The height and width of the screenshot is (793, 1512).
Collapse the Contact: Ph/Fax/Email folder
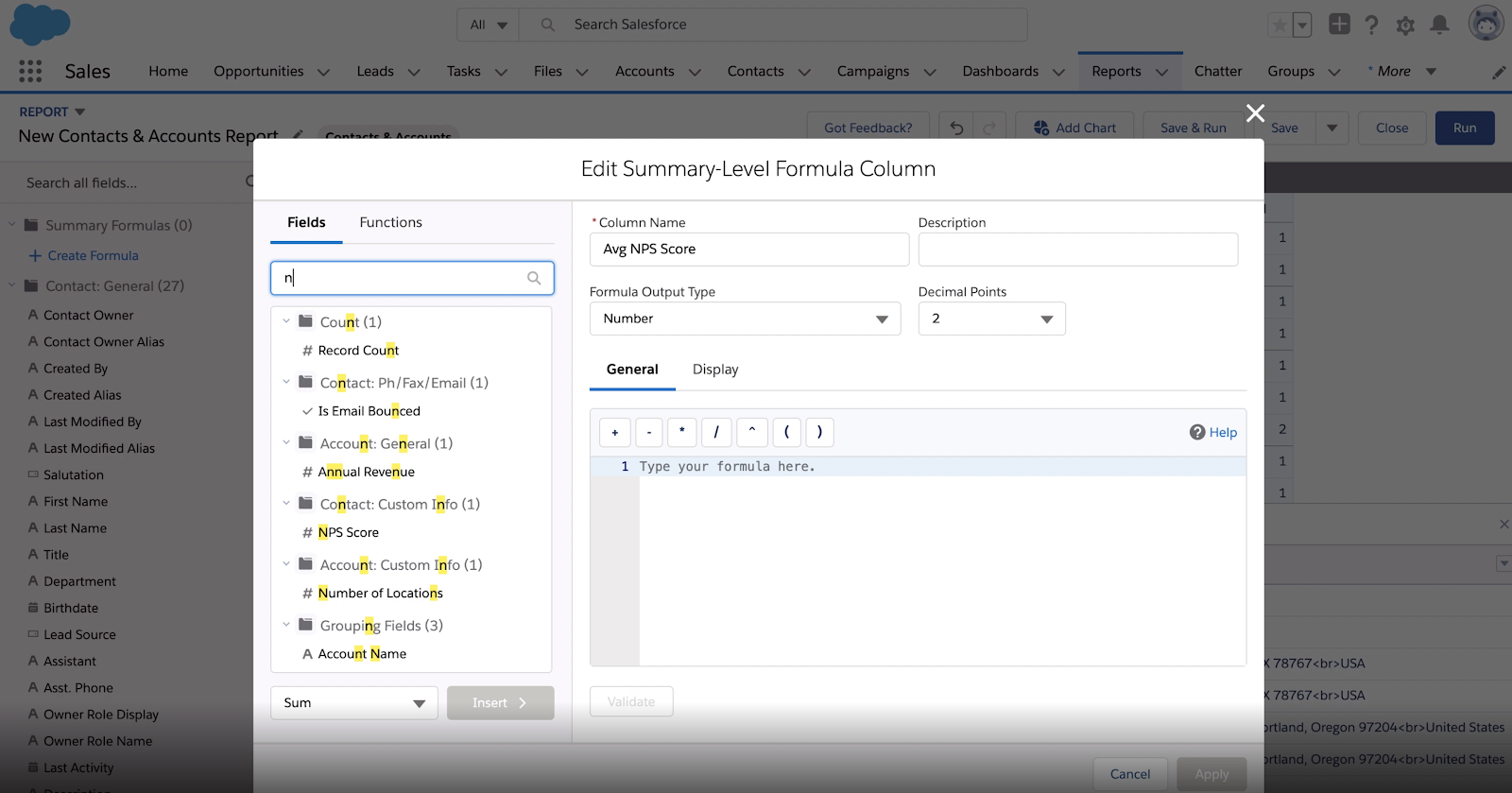pos(286,382)
